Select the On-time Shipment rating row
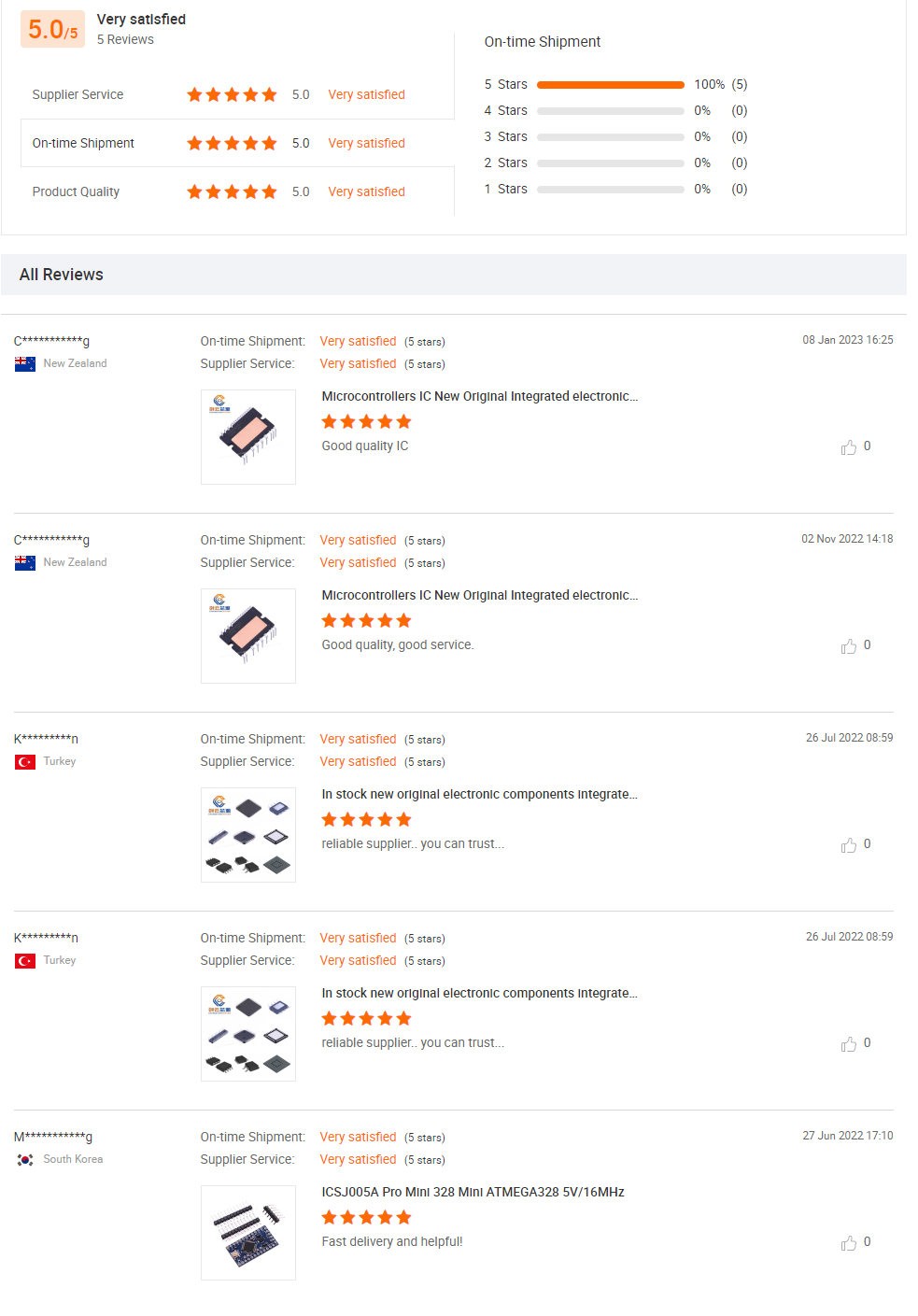This screenshot has height=1316, width=918. pos(237,143)
